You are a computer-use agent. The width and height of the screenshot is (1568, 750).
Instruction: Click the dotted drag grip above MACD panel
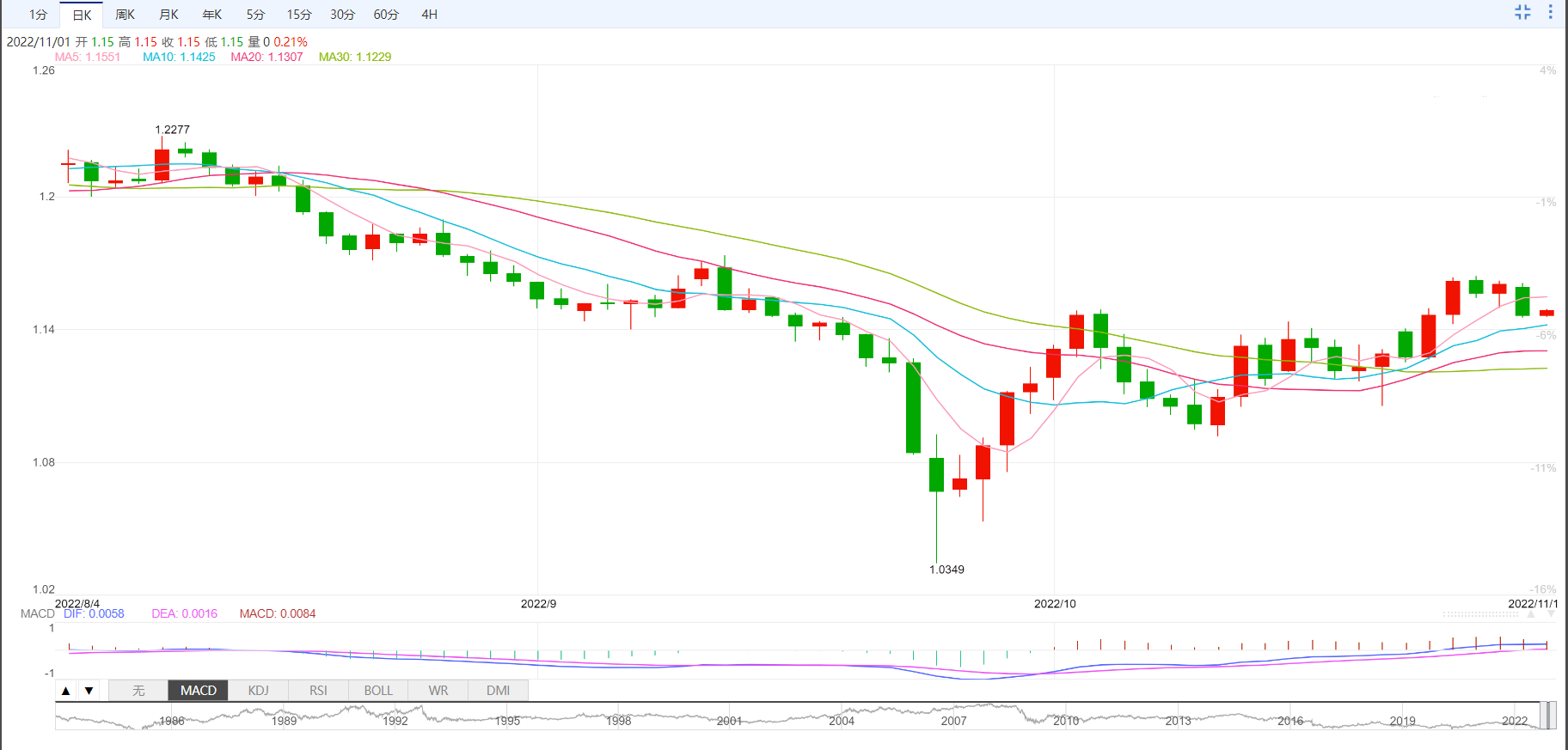[1481, 614]
